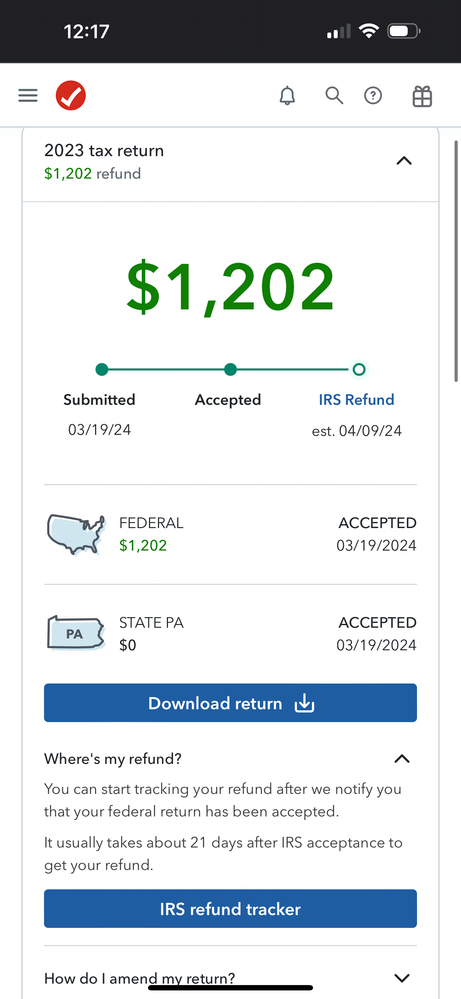Click the Download return button
461x999 pixels.
[x=230, y=703]
